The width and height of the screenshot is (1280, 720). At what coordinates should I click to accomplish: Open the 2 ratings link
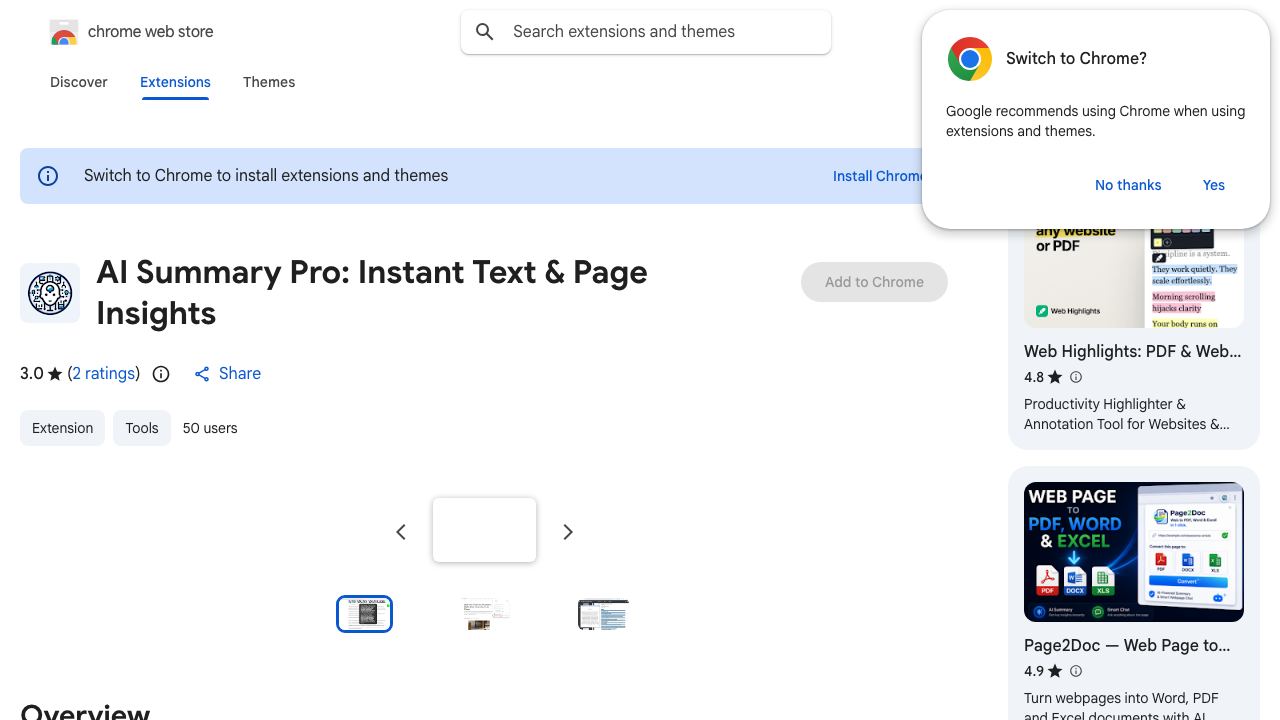pos(104,374)
